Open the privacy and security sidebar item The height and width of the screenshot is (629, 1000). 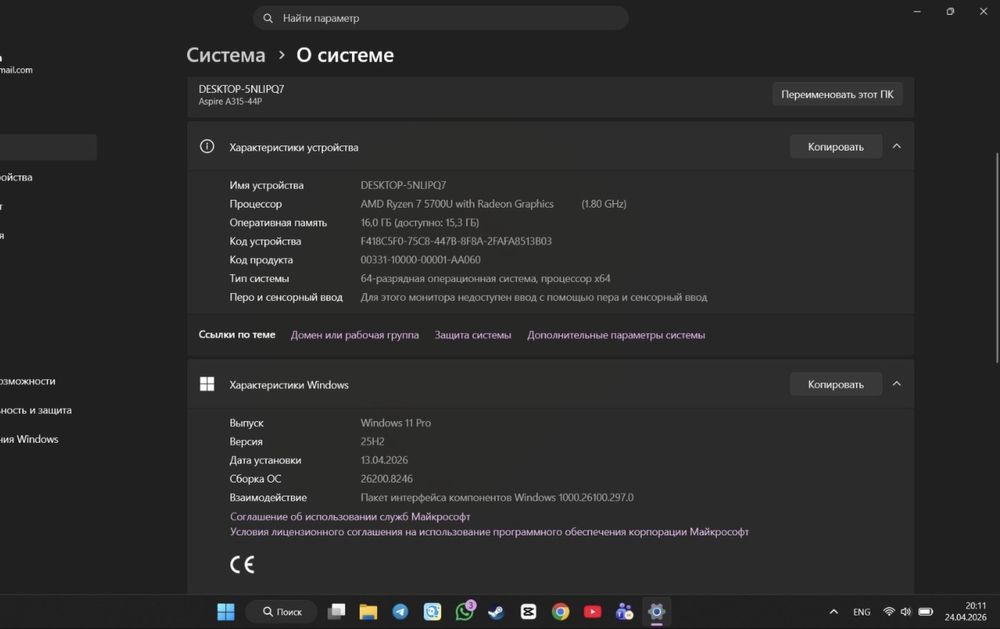36,410
